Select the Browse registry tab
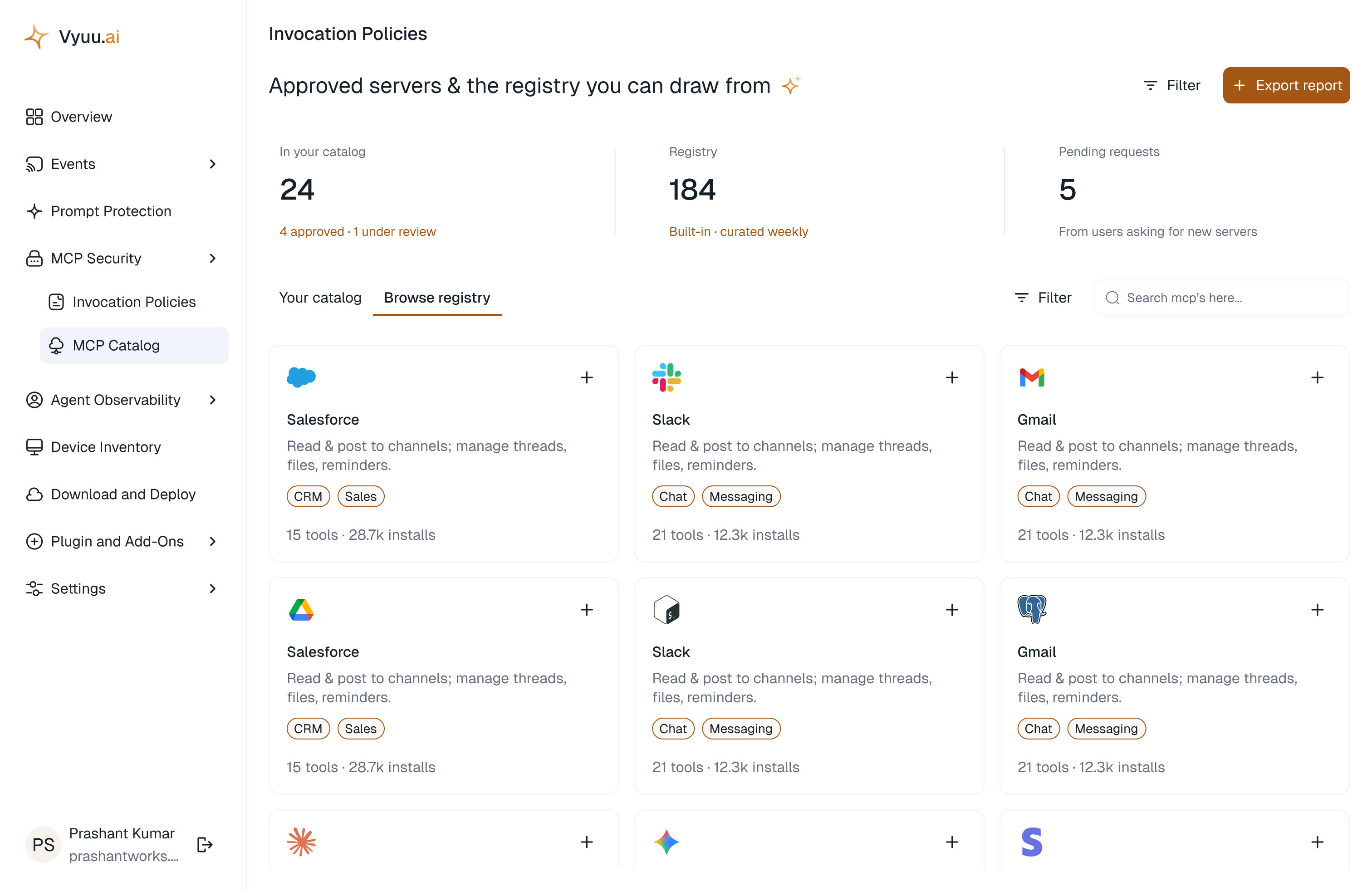The height and width of the screenshot is (891, 1372). coord(437,298)
